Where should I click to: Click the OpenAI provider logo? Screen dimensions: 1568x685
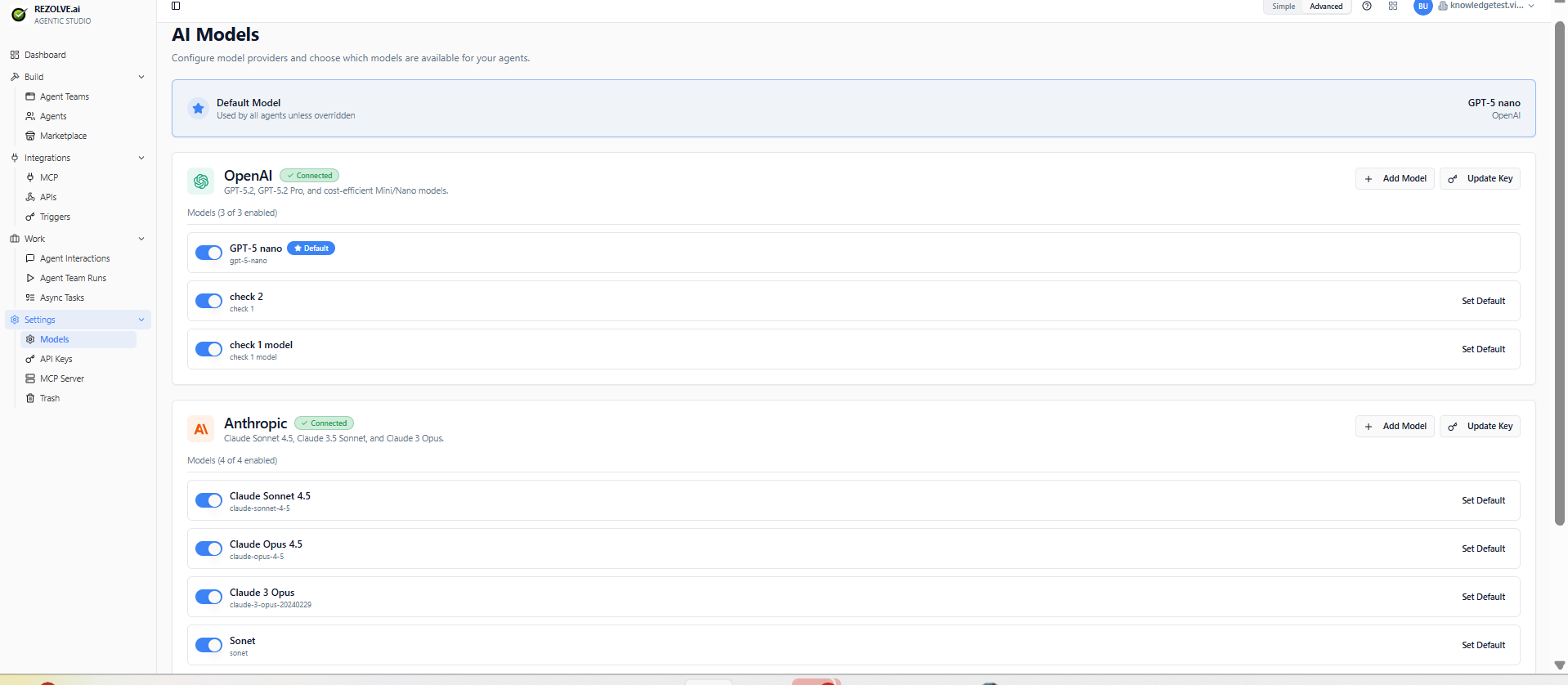(x=201, y=181)
